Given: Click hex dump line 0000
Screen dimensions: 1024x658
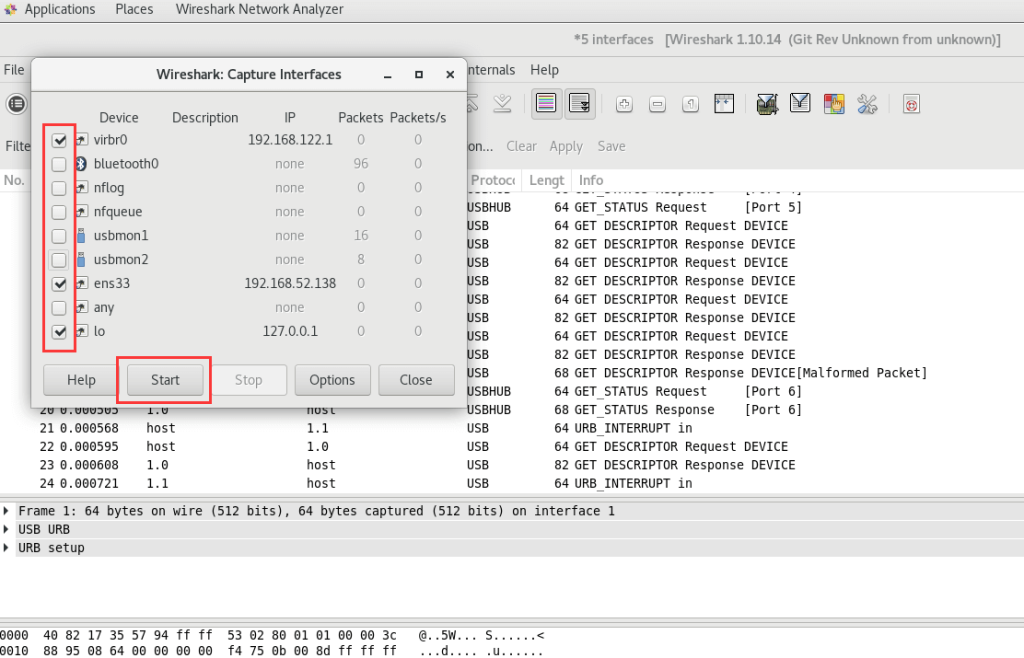Looking at the screenshot, I should pyautogui.click(x=272, y=635).
